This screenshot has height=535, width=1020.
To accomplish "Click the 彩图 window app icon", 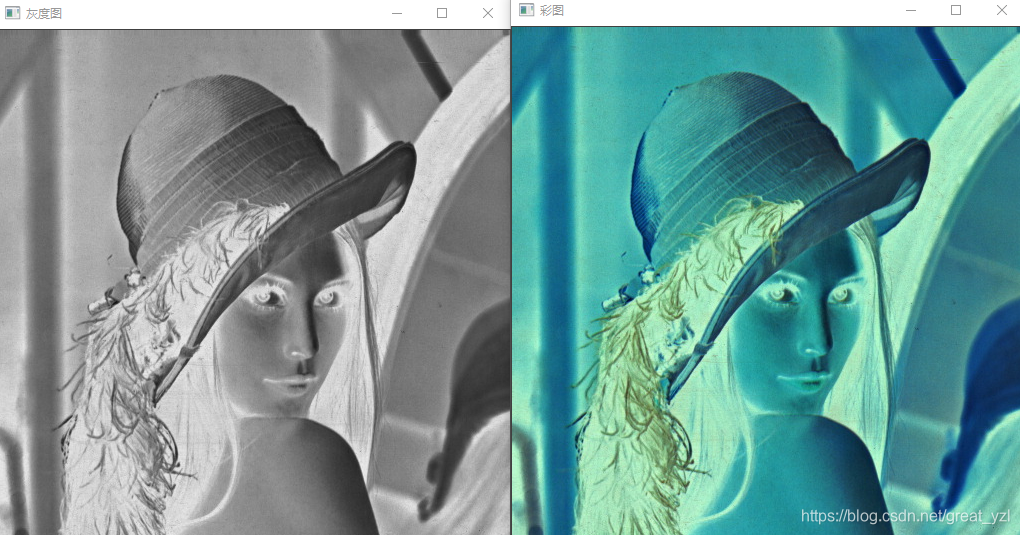I will [x=526, y=10].
